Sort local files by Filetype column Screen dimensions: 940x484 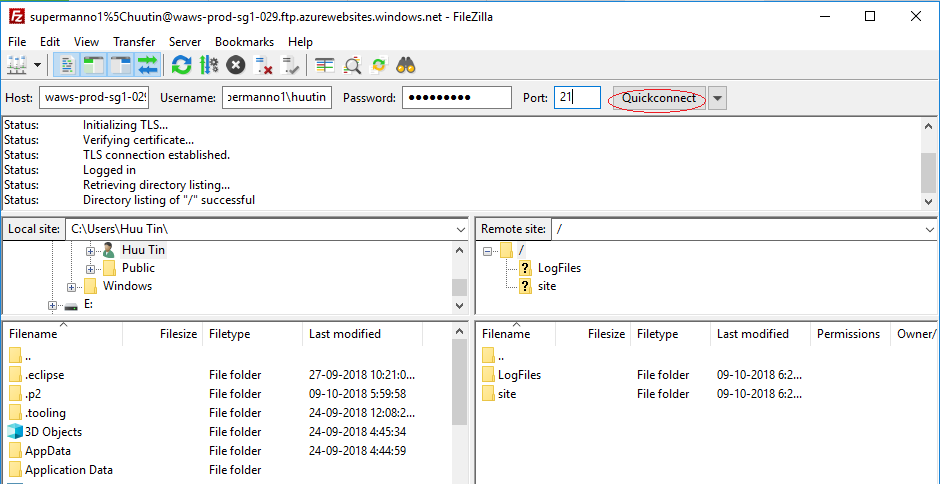pos(254,334)
